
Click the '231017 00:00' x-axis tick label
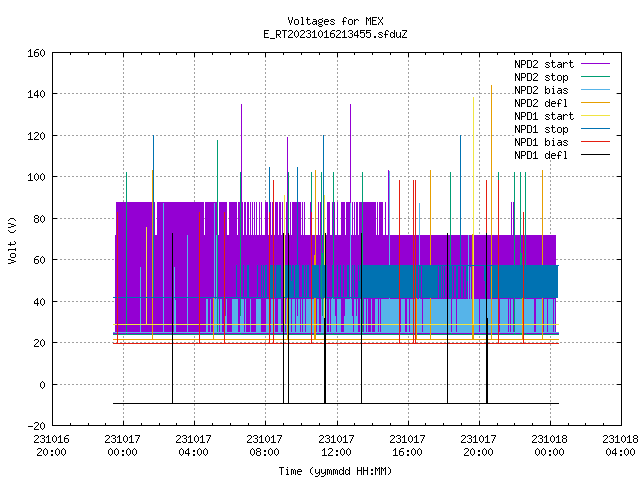(122, 446)
